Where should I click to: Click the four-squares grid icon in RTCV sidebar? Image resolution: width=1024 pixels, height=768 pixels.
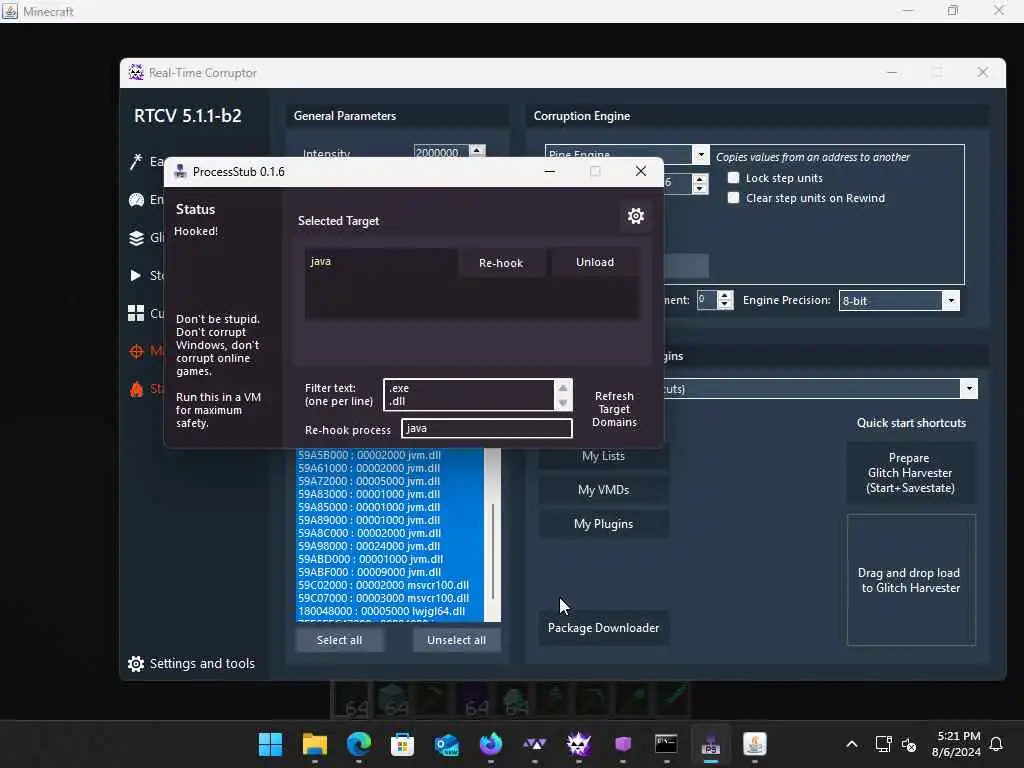tap(136, 313)
